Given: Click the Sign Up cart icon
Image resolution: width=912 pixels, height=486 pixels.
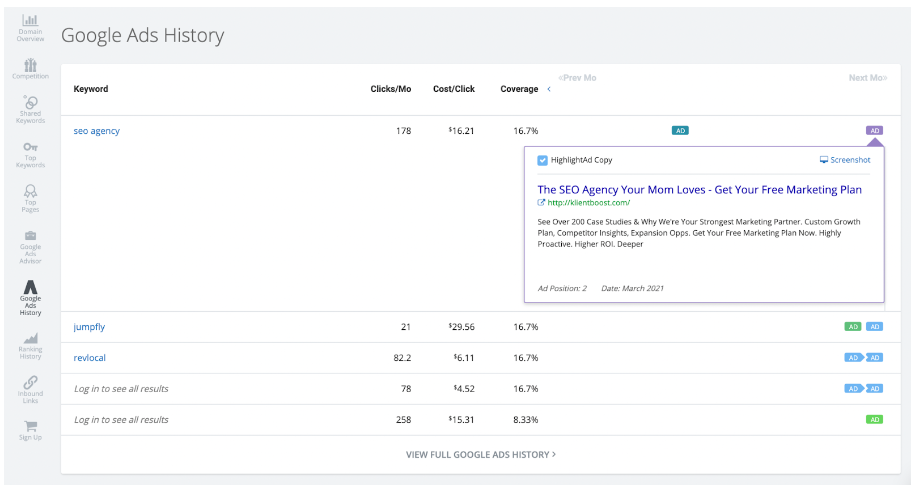Looking at the screenshot, I should coord(30,426).
